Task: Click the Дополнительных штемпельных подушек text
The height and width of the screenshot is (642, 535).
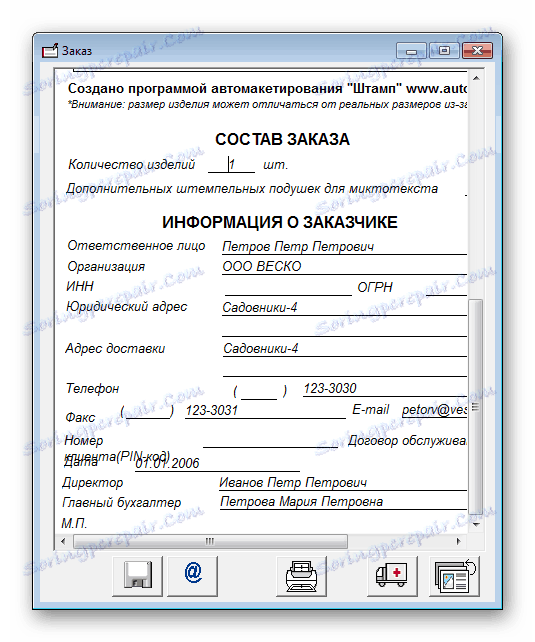Action: tap(252, 189)
